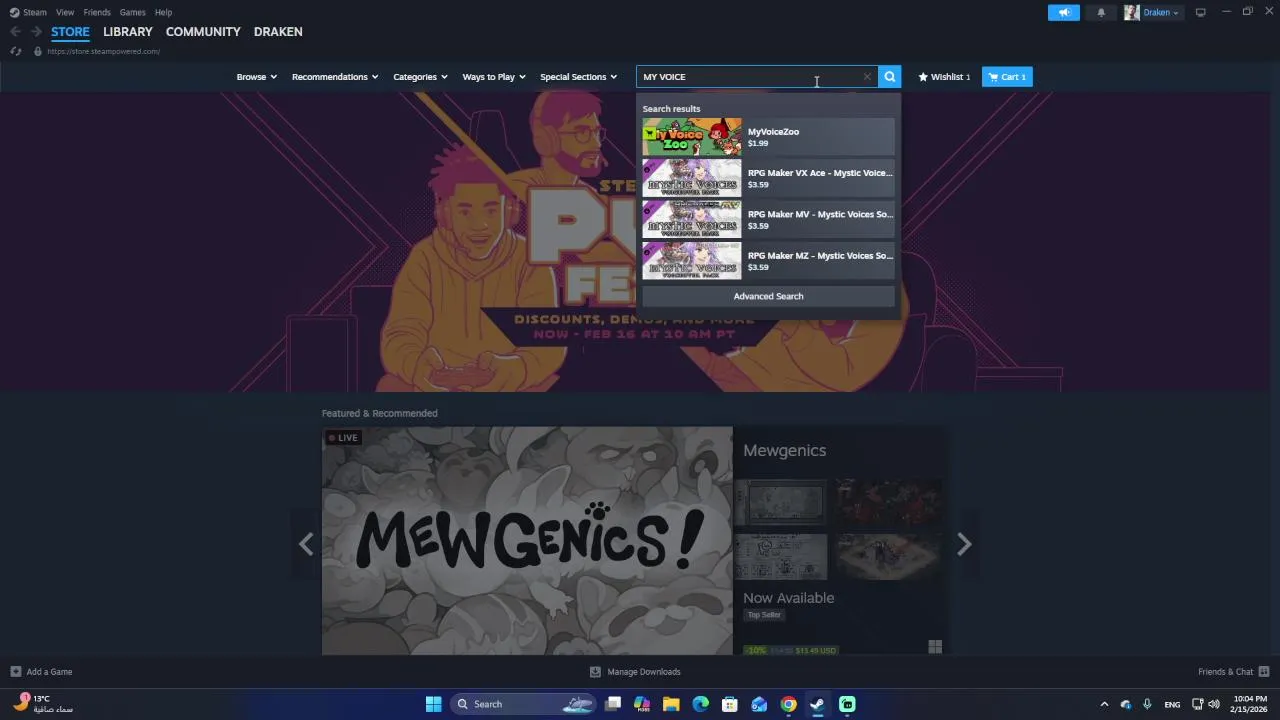Select the RPG Maker MV Mystic Voices result
This screenshot has height=720, width=1280.
[x=768, y=219]
